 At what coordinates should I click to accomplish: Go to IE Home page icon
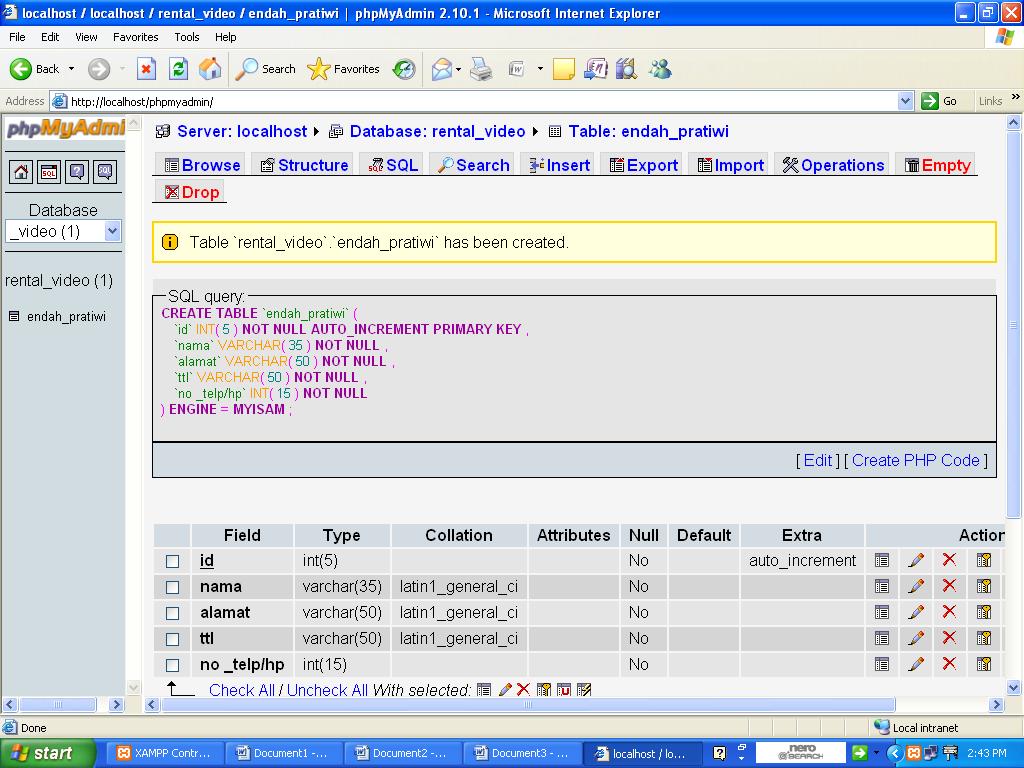click(x=210, y=69)
